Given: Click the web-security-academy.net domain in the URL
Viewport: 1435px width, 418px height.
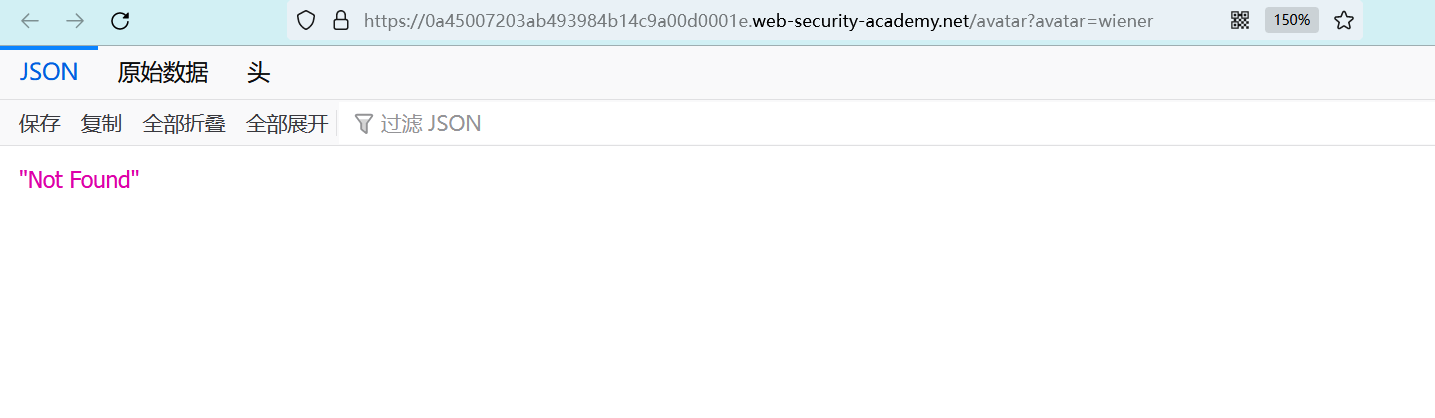Looking at the screenshot, I should 860,20.
